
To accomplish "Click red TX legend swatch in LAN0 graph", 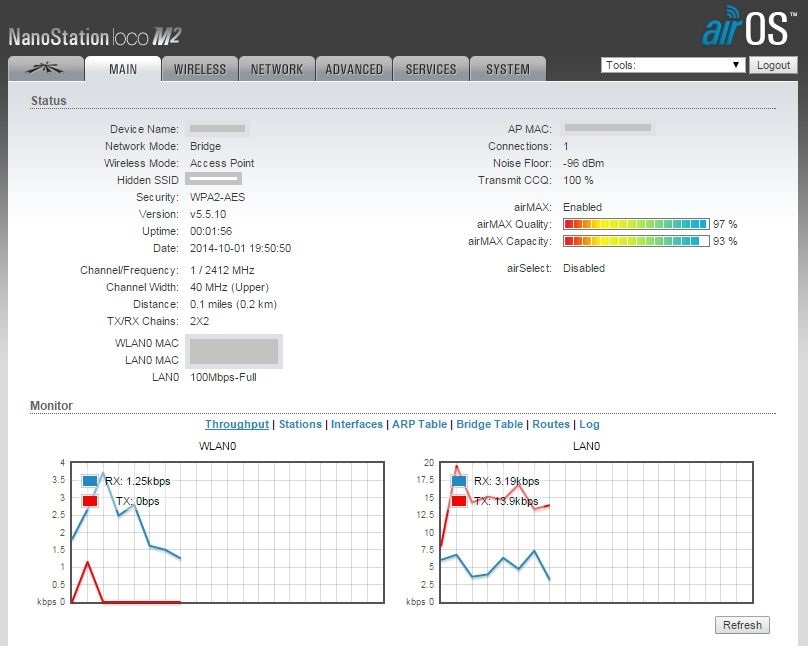I will point(459,501).
